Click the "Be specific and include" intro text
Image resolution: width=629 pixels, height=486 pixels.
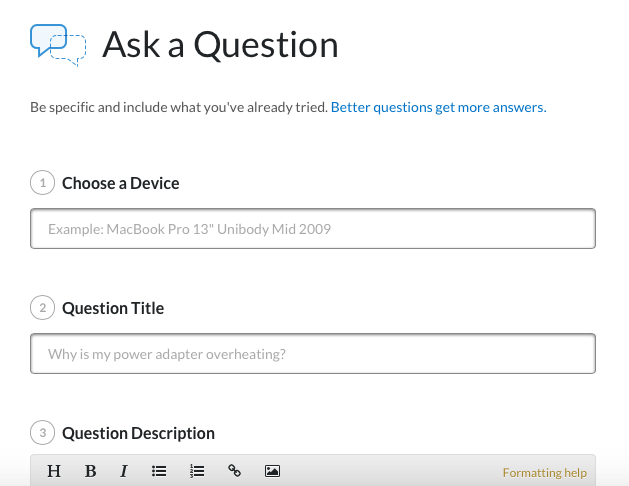click(x=179, y=107)
